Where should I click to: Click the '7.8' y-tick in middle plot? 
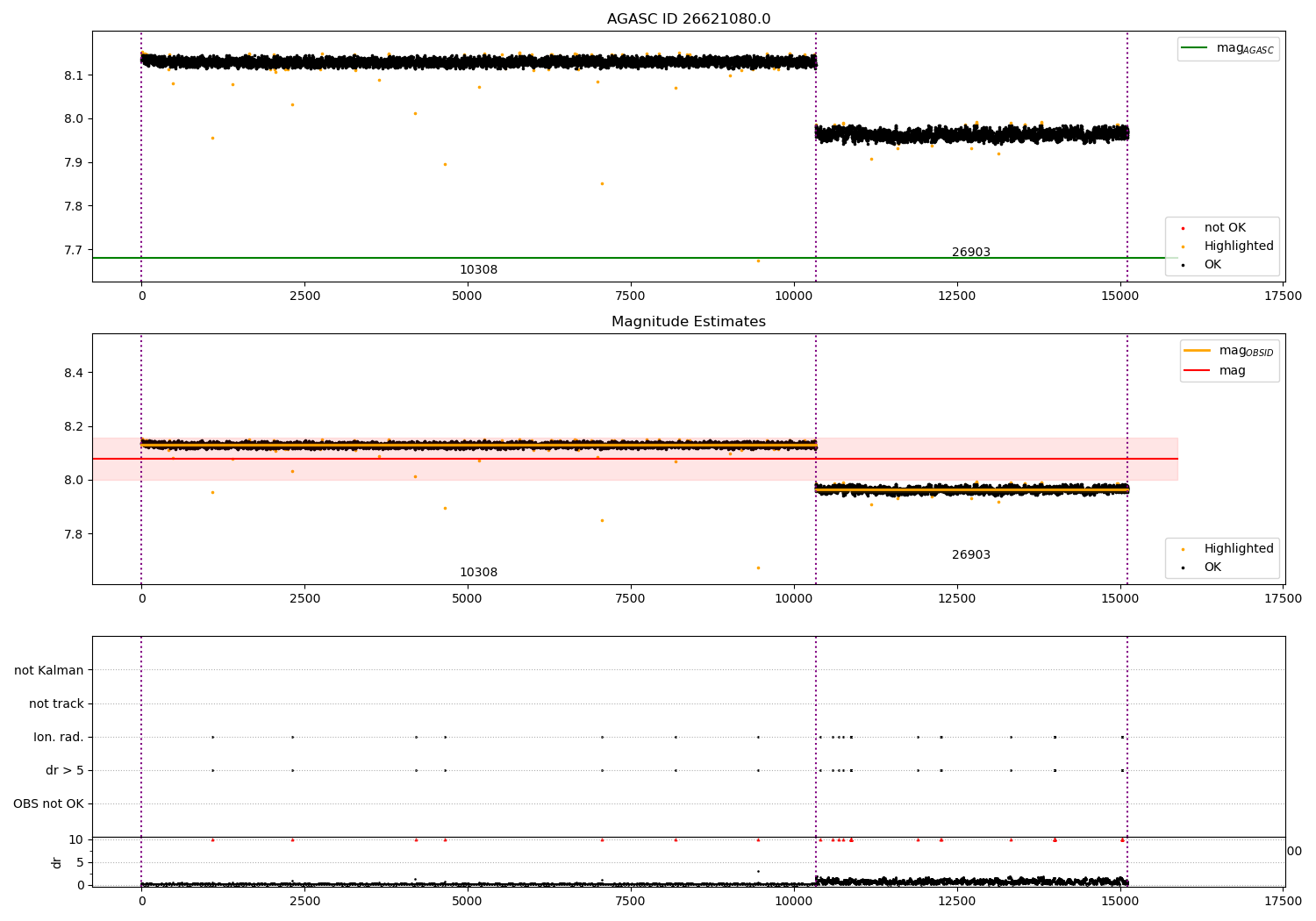[74, 534]
